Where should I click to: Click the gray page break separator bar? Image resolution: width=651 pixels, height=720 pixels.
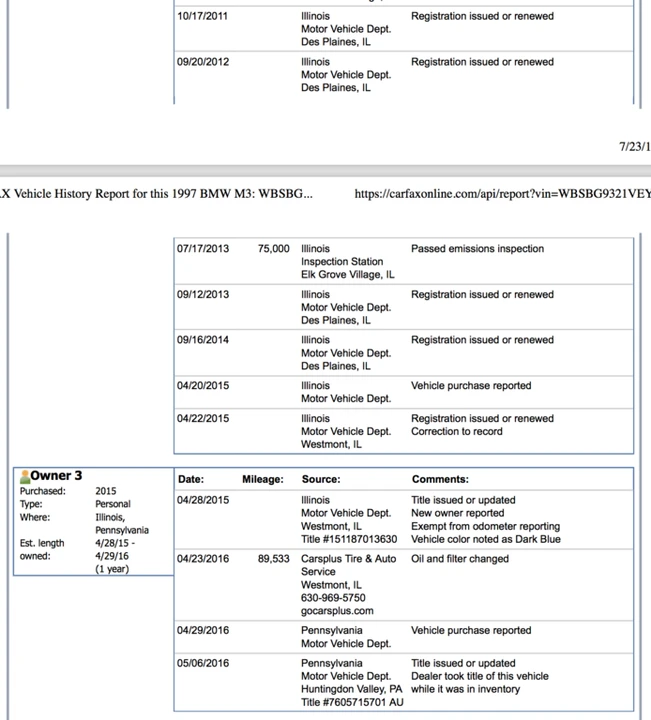click(326, 171)
